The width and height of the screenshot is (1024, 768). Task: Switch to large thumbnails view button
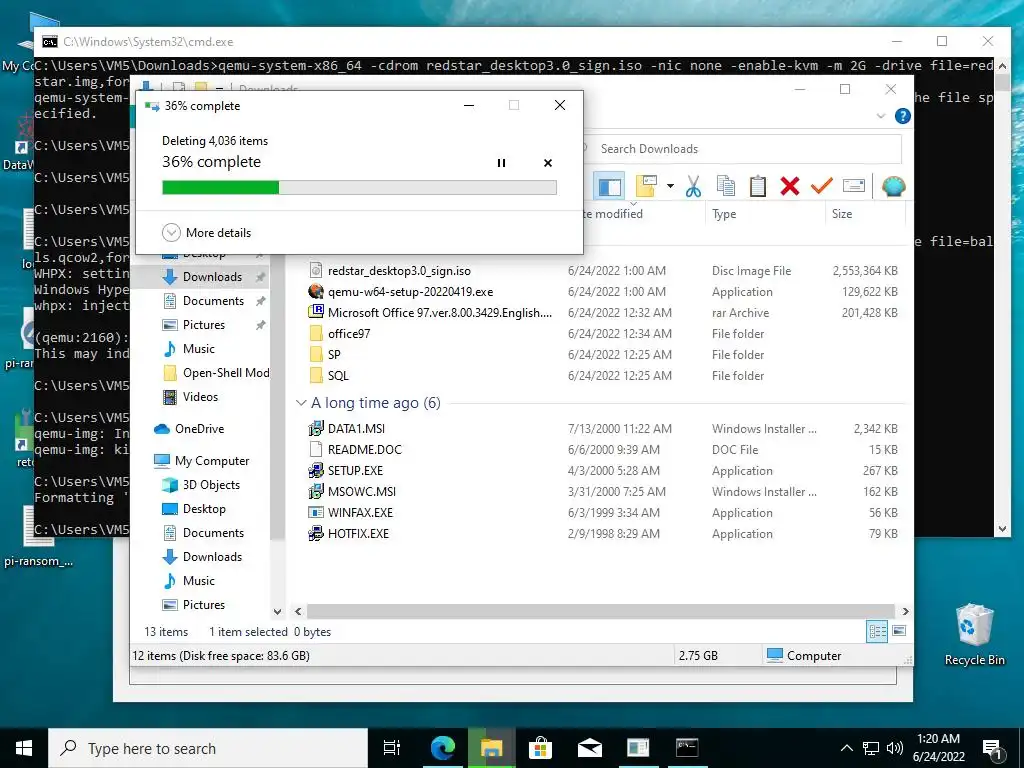(899, 632)
